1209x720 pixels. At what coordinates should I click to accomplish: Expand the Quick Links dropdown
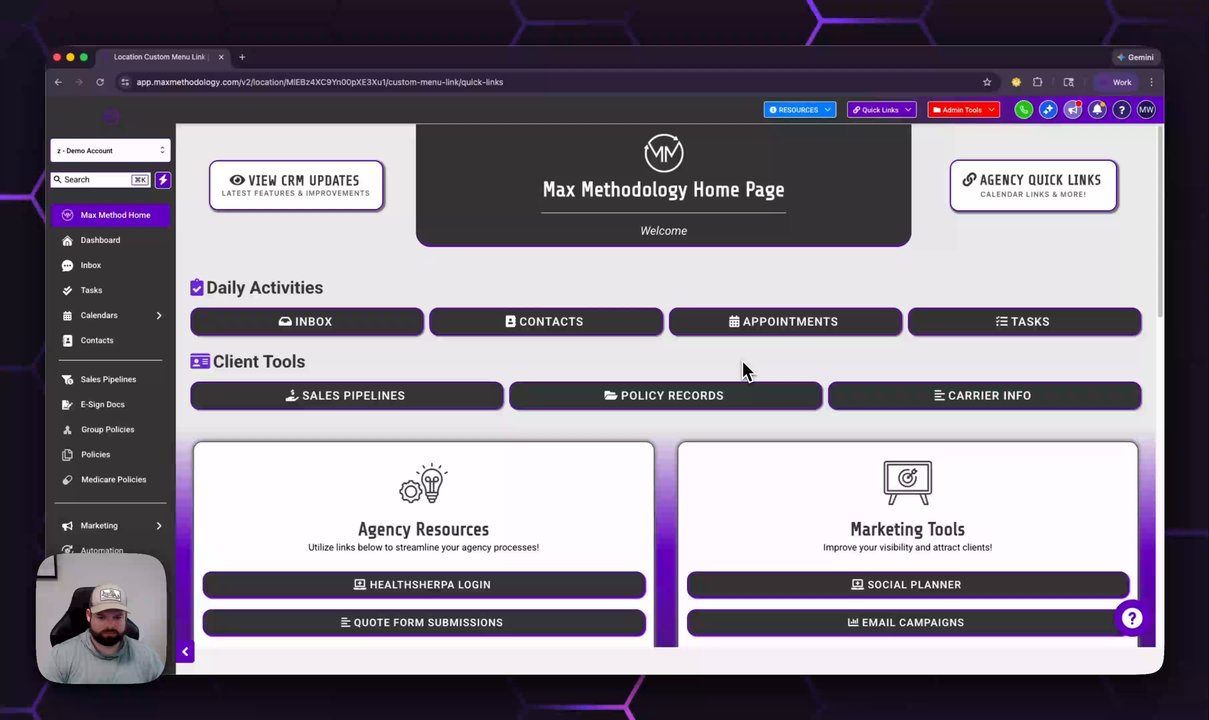881,110
